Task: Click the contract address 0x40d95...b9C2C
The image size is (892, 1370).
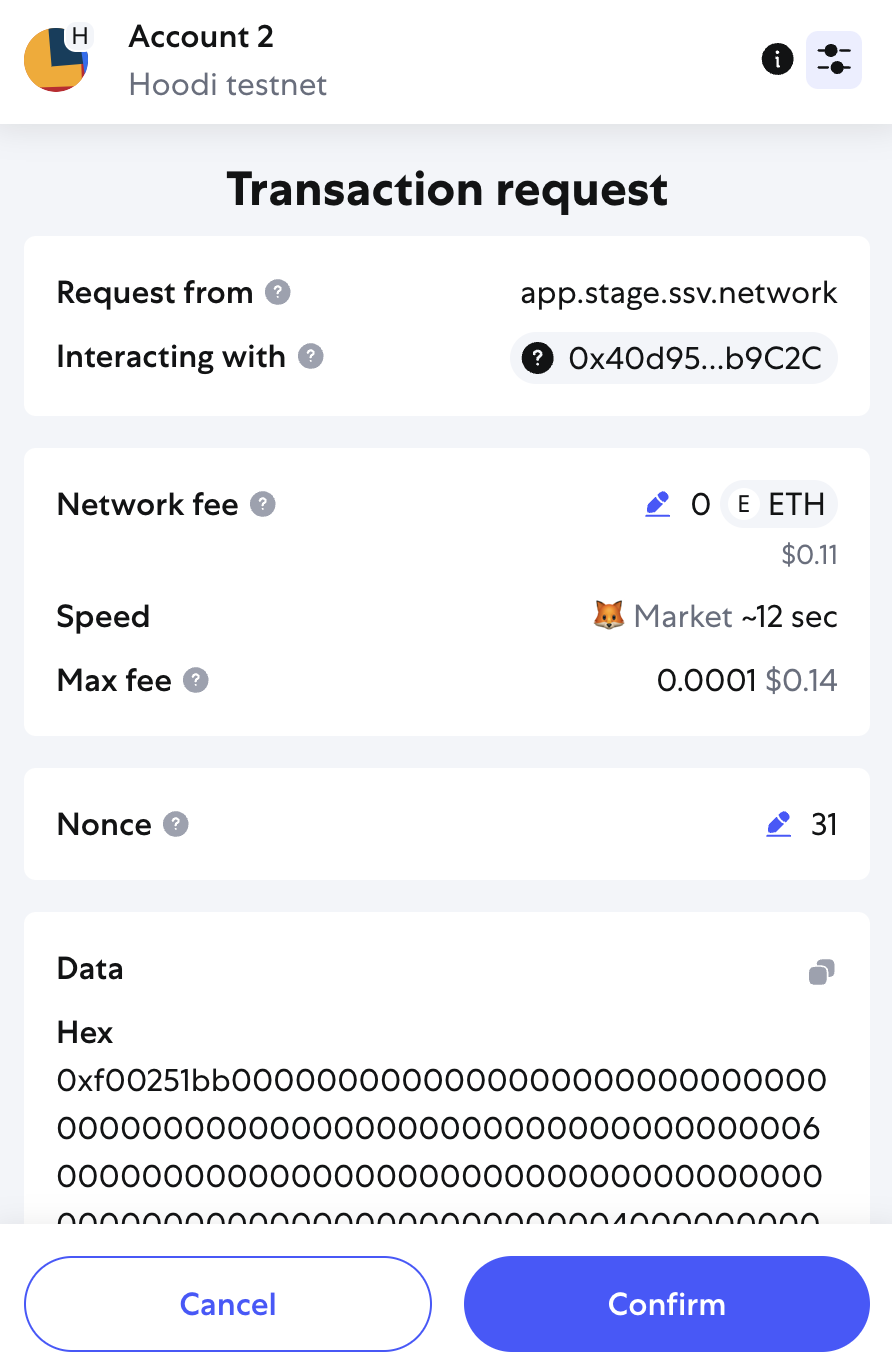Action: click(x=674, y=358)
